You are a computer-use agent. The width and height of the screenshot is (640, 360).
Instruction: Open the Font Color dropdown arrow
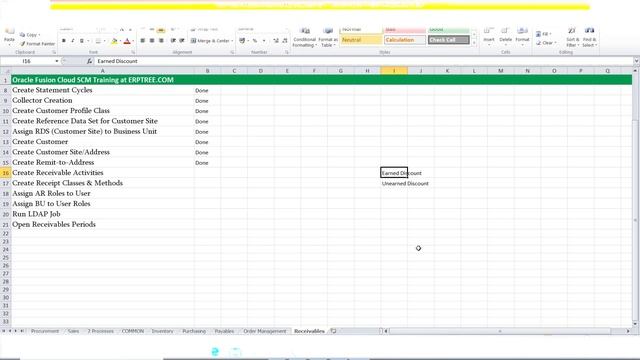[x=133, y=41]
